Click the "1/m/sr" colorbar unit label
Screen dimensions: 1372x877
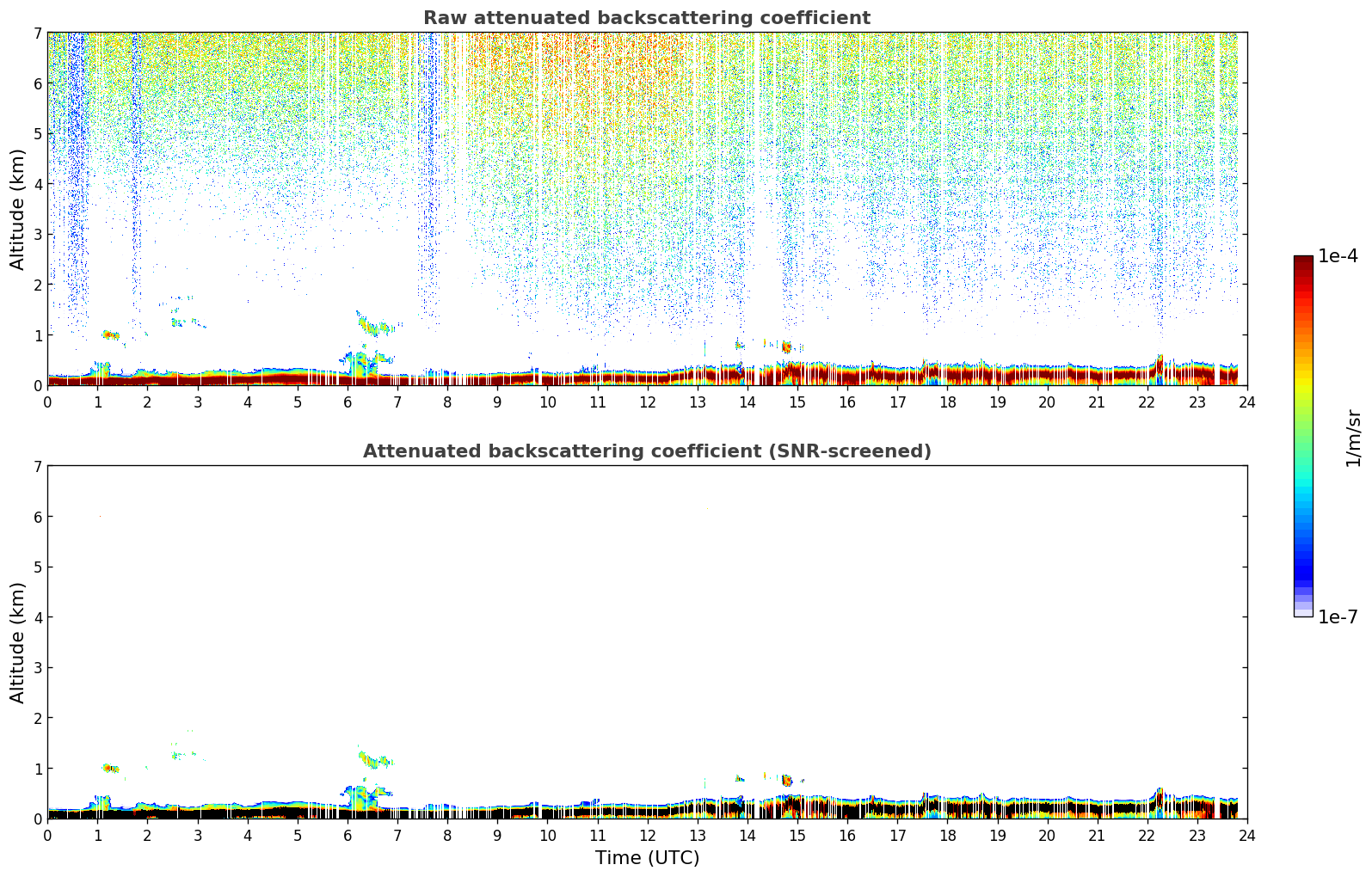1354,437
